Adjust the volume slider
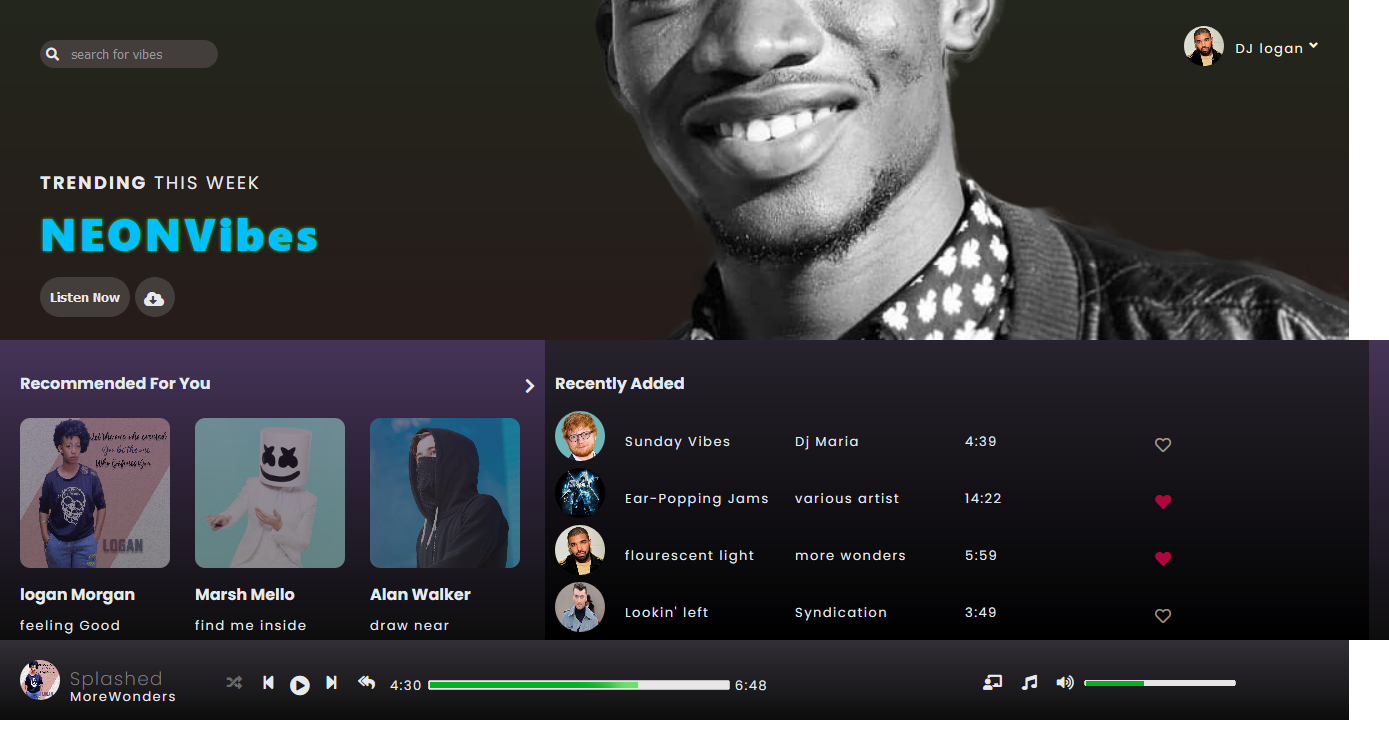1389x730 pixels. point(1160,683)
